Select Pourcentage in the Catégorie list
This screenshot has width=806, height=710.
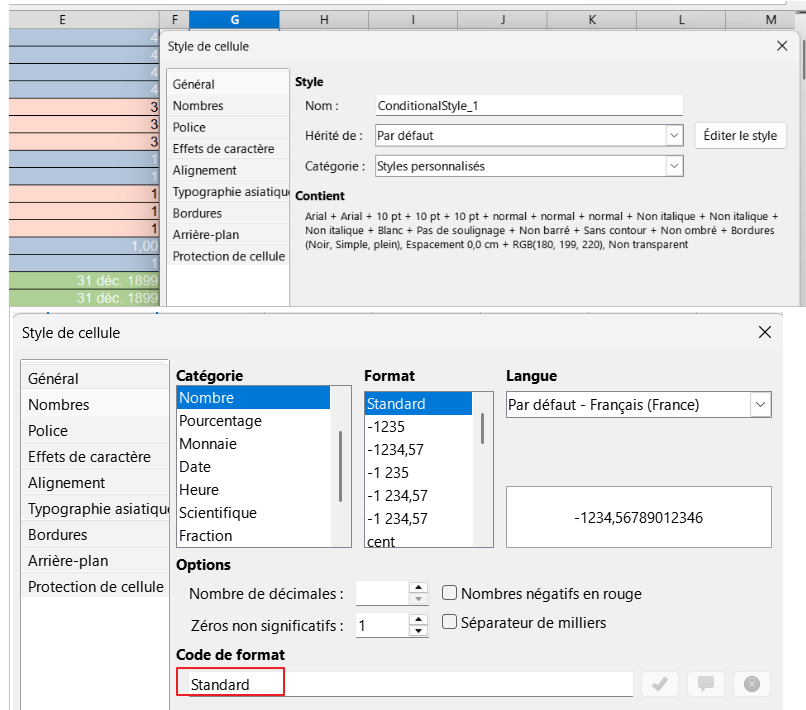(x=220, y=421)
